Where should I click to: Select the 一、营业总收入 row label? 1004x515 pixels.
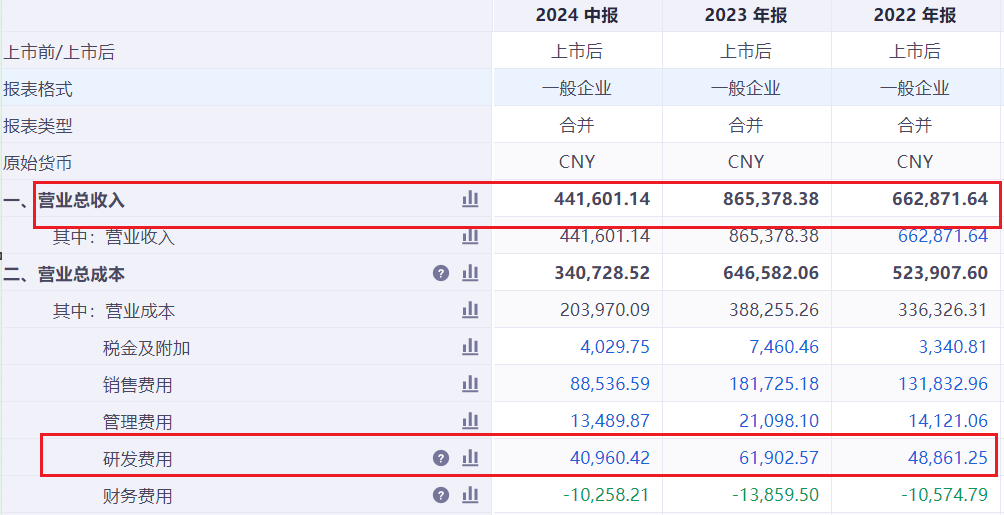[x=64, y=200]
